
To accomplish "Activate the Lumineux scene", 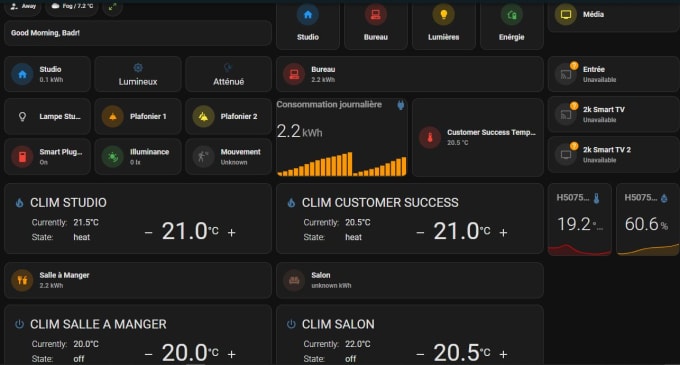I will click(x=138, y=74).
